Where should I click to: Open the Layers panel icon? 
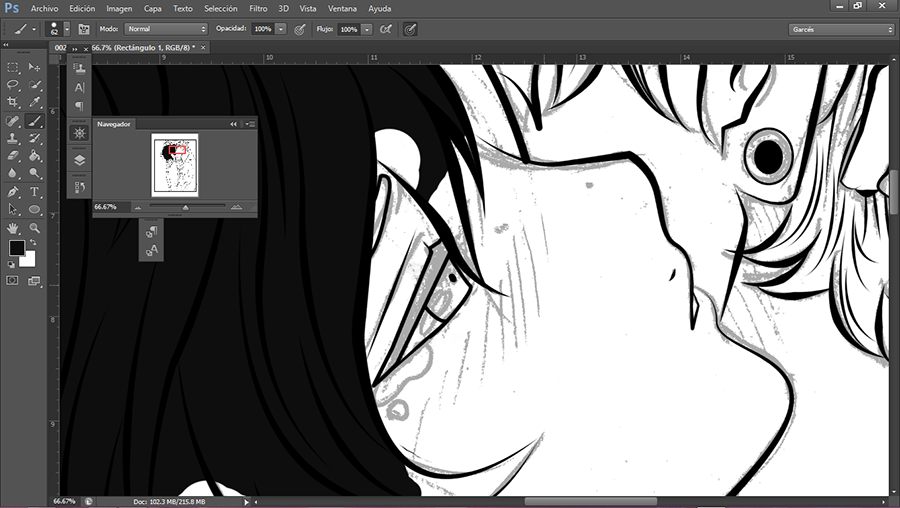click(x=80, y=159)
